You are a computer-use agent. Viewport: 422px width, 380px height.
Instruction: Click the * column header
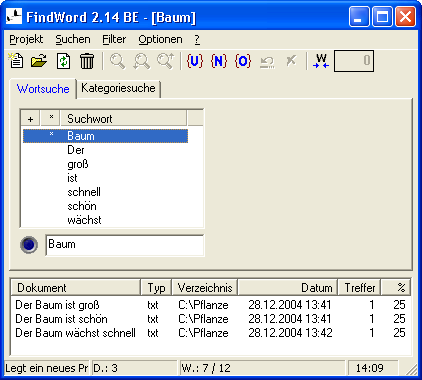click(51, 119)
